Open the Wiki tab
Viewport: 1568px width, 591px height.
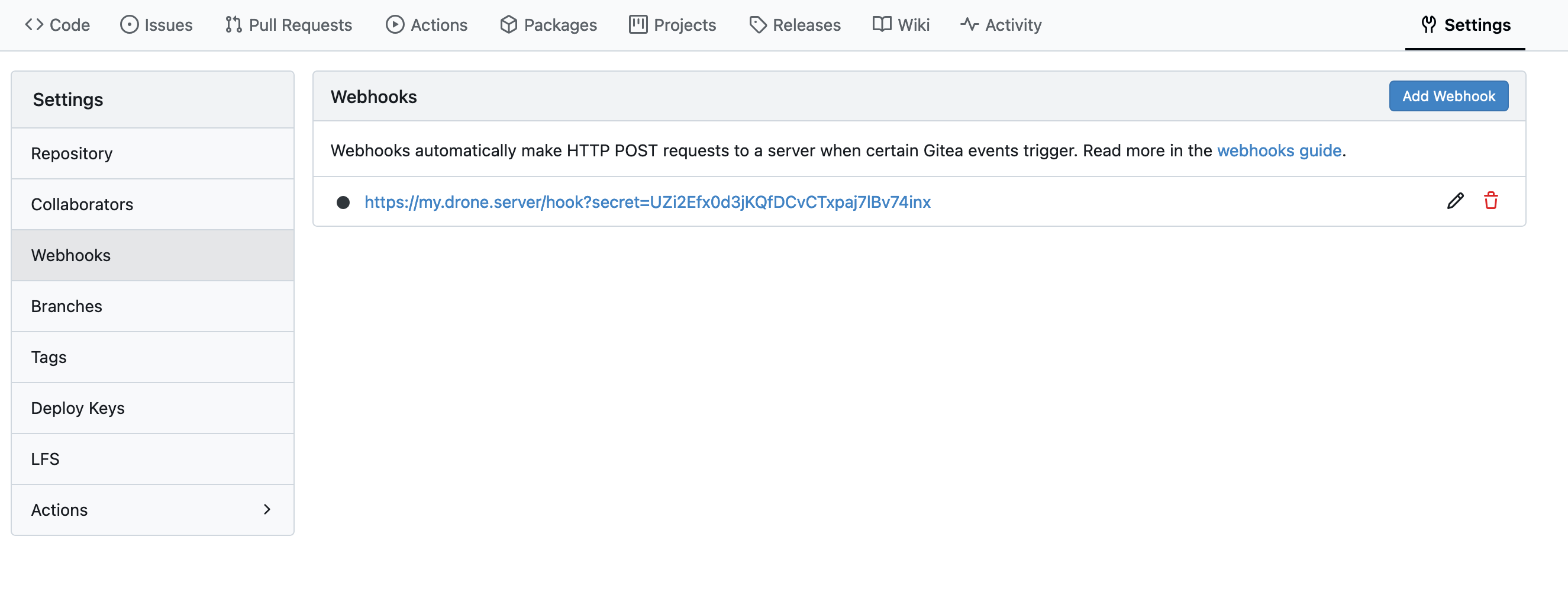[901, 25]
